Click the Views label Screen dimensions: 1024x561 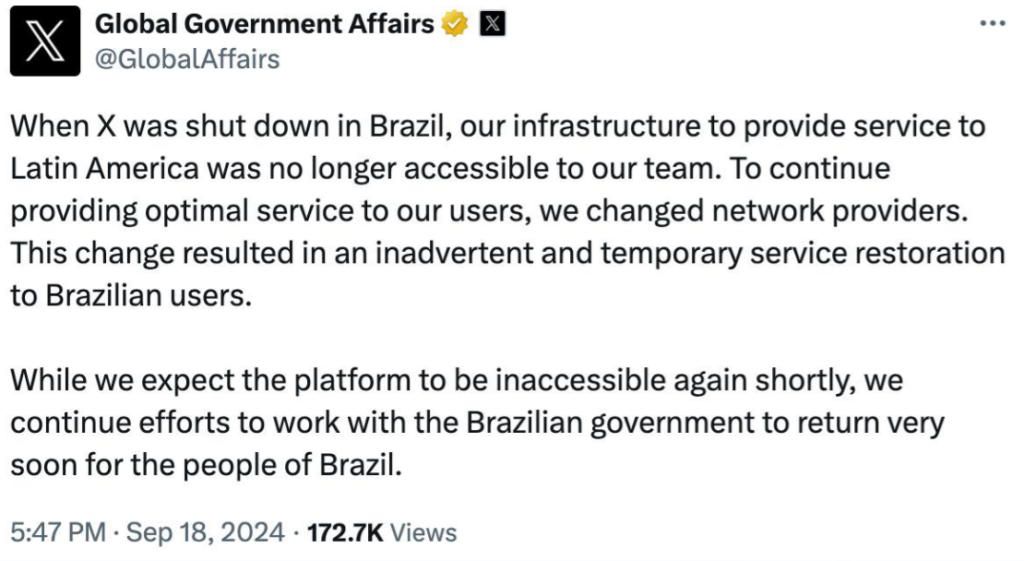point(423,533)
